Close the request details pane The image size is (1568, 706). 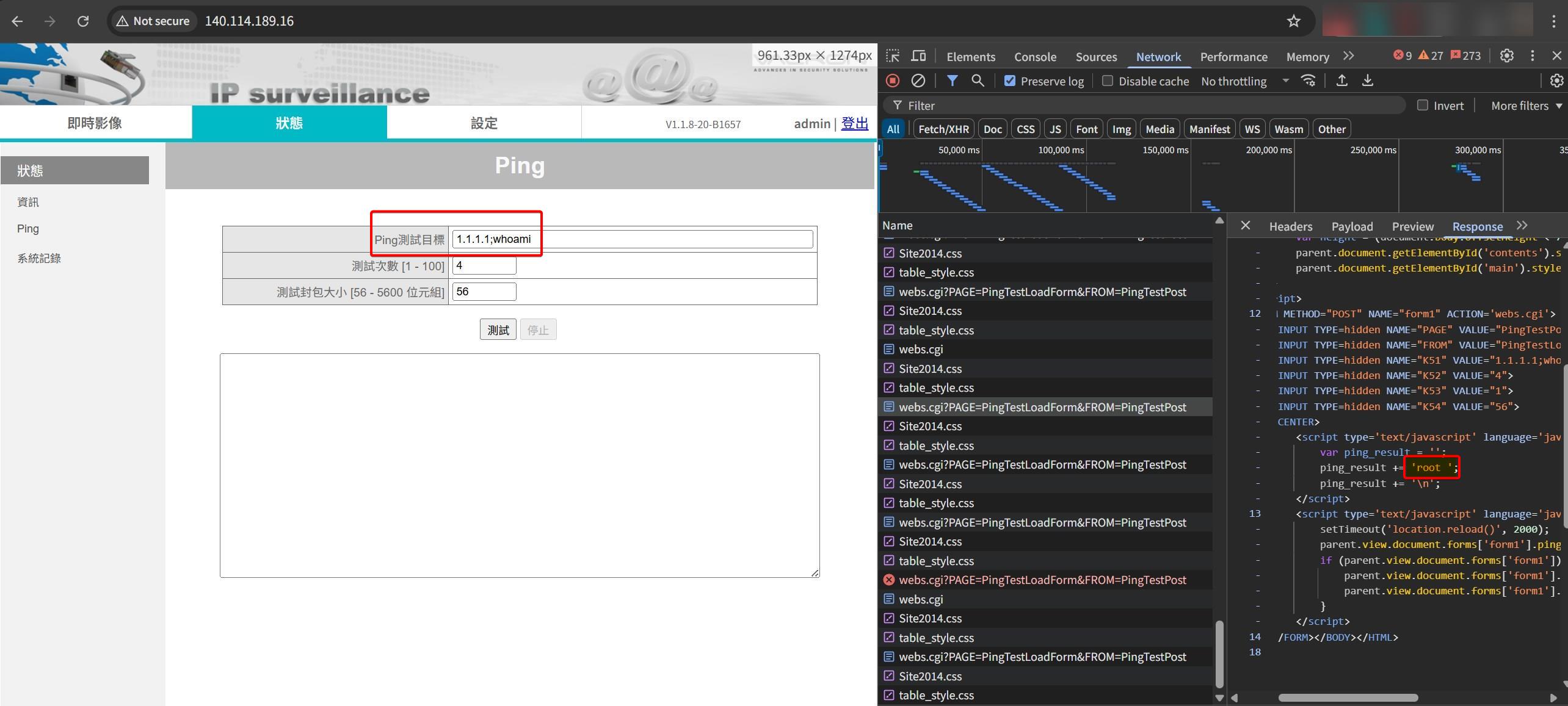click(1245, 226)
